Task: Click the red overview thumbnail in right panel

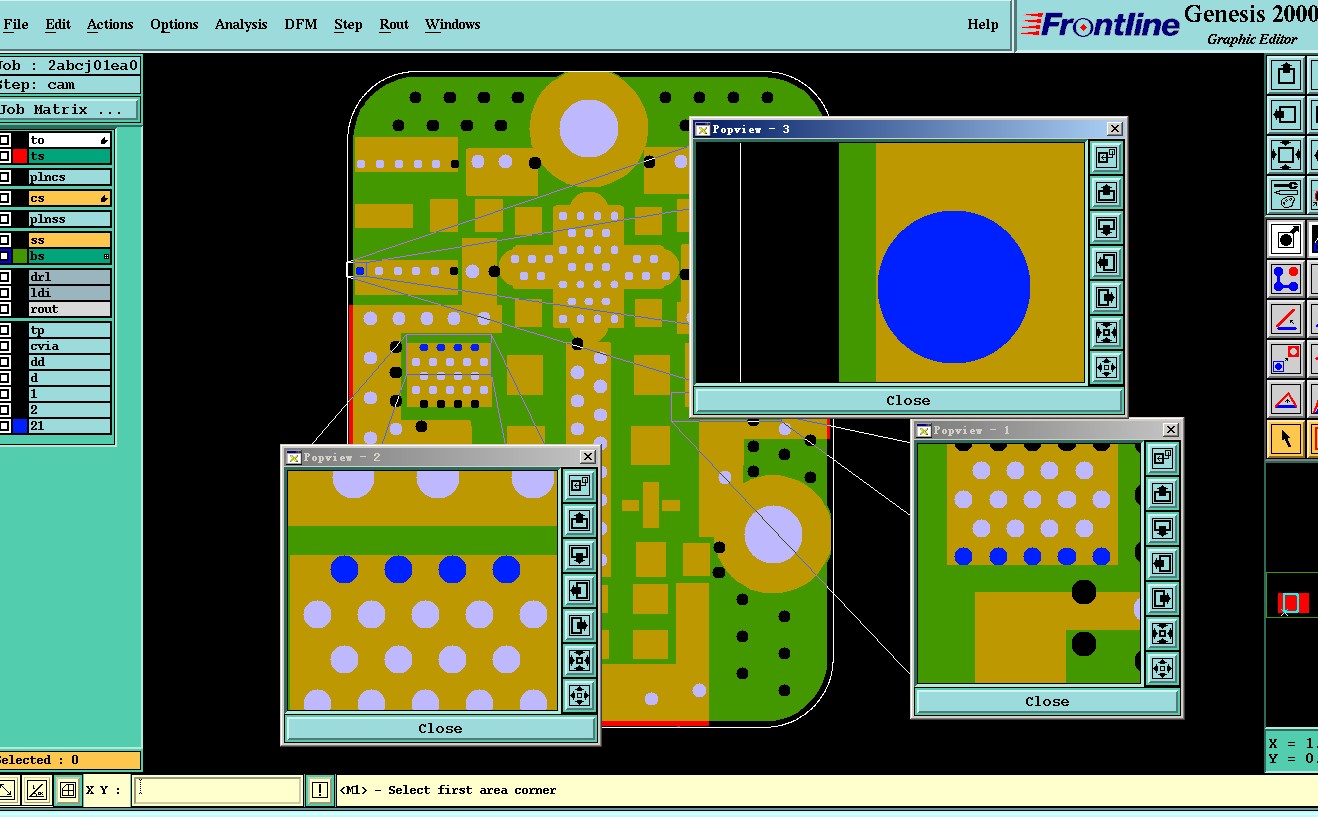Action: click(1292, 603)
